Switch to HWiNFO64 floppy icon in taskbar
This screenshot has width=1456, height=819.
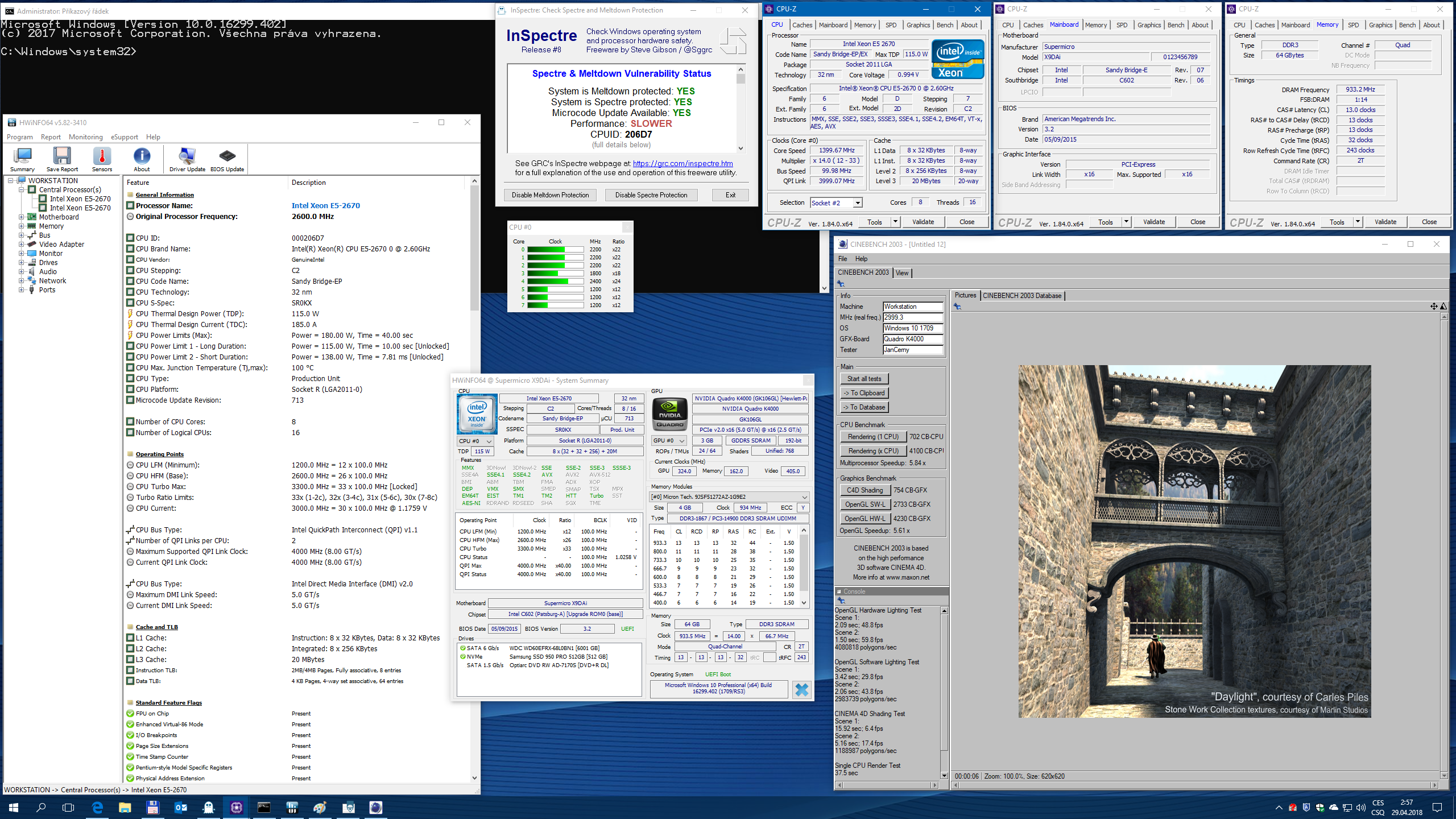click(x=152, y=807)
